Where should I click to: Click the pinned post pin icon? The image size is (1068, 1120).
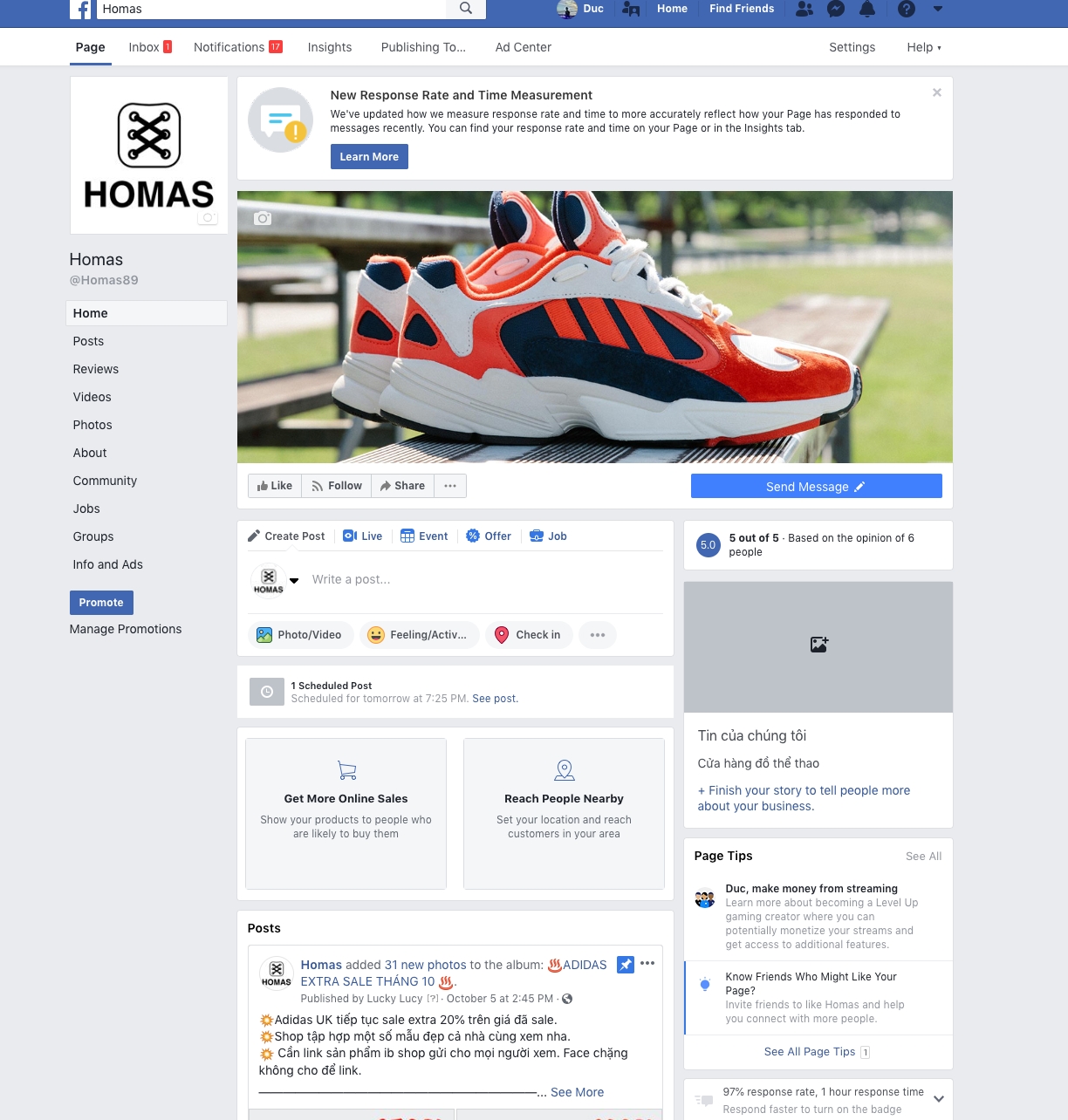tap(626, 965)
